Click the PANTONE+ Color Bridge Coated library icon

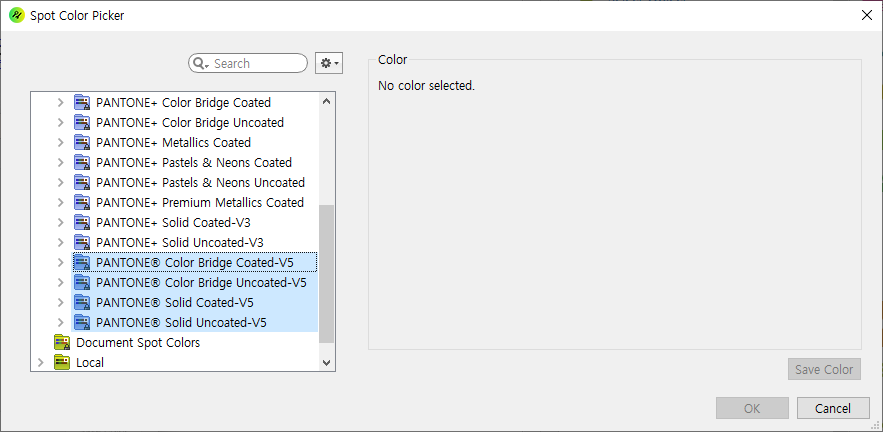pos(82,103)
